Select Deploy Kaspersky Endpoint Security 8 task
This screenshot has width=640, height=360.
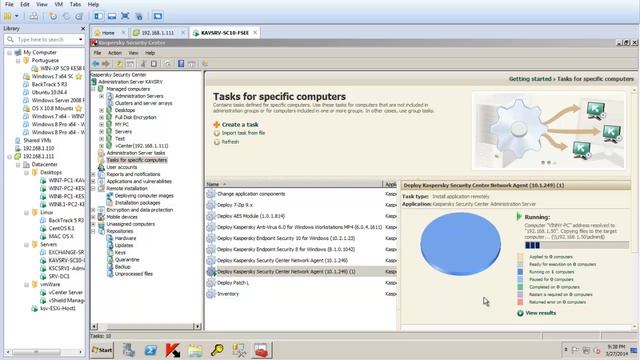tap(286, 249)
